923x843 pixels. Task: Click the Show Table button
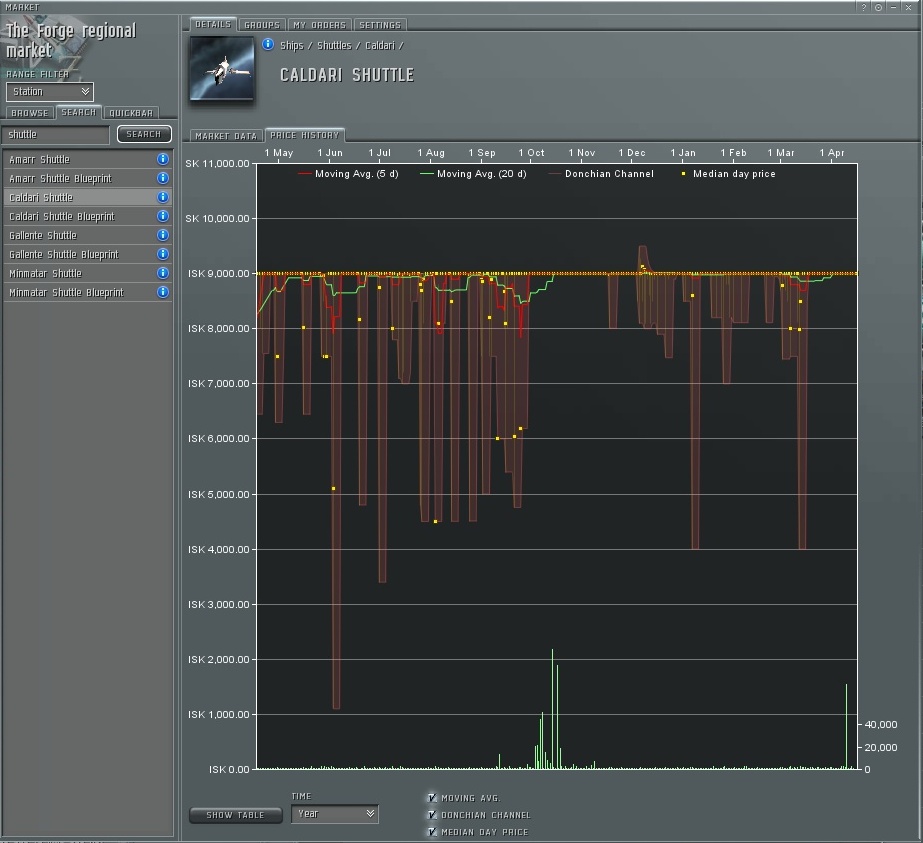235,815
